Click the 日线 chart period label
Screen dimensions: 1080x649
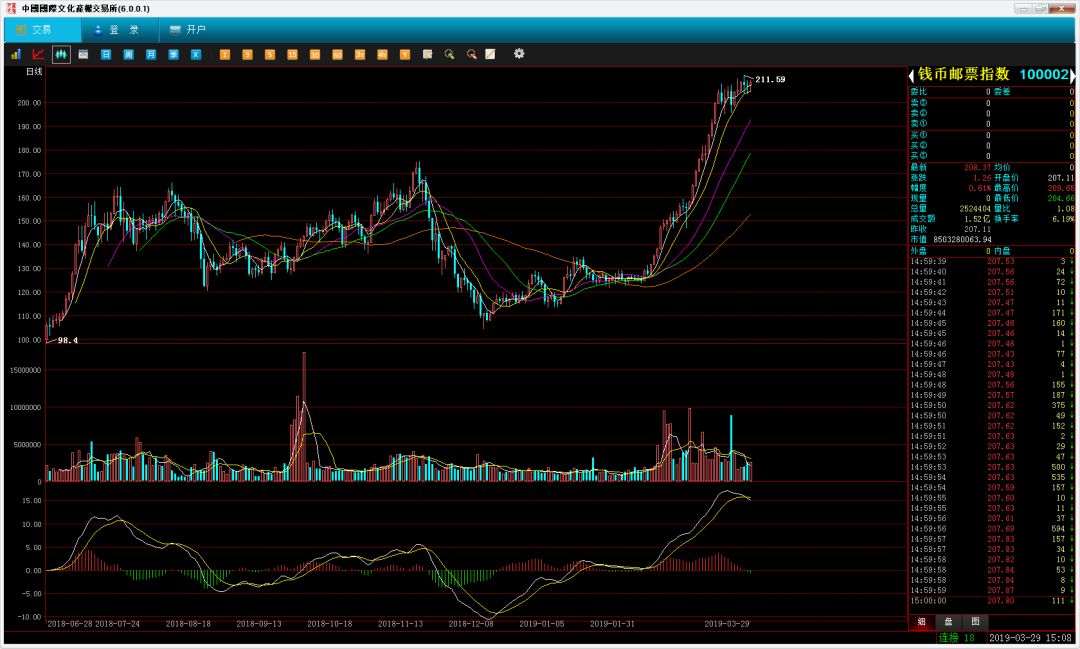(34, 72)
